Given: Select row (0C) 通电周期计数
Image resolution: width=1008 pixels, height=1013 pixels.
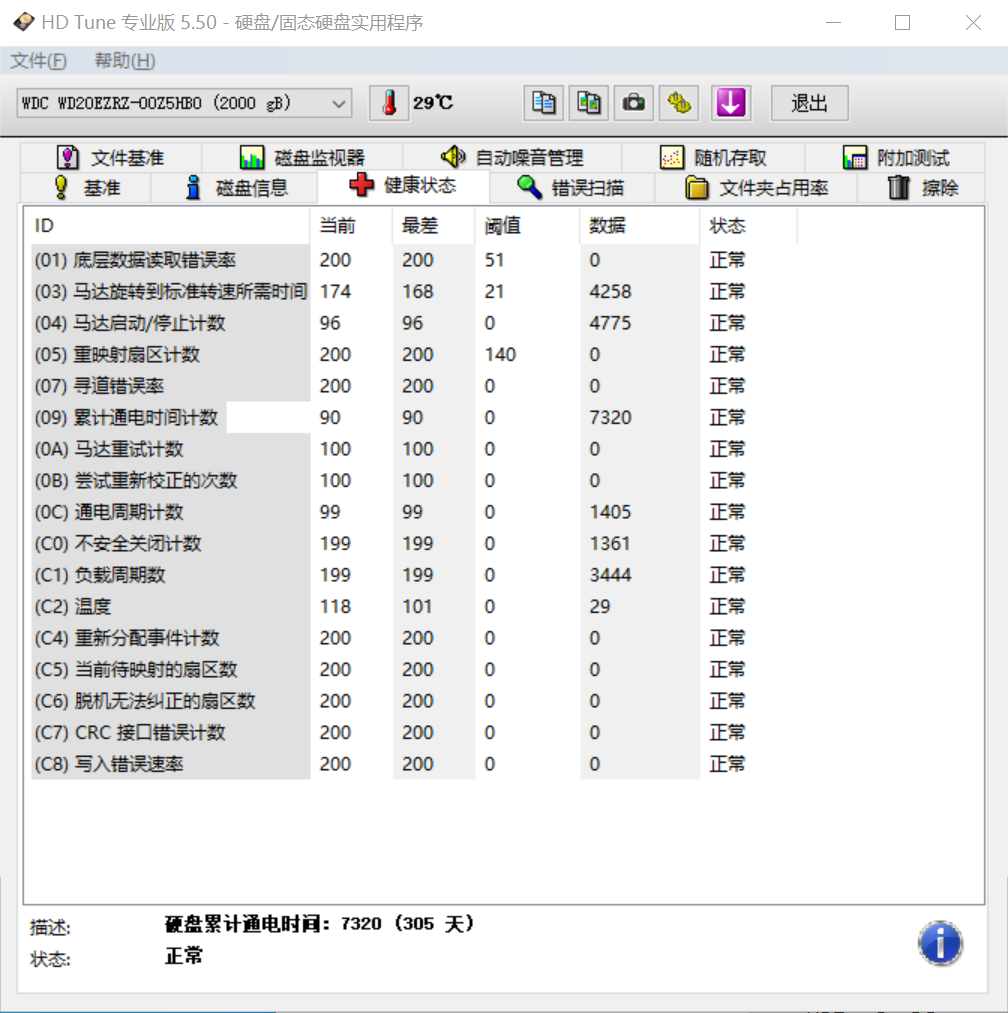Looking at the screenshot, I should click(x=414, y=512).
